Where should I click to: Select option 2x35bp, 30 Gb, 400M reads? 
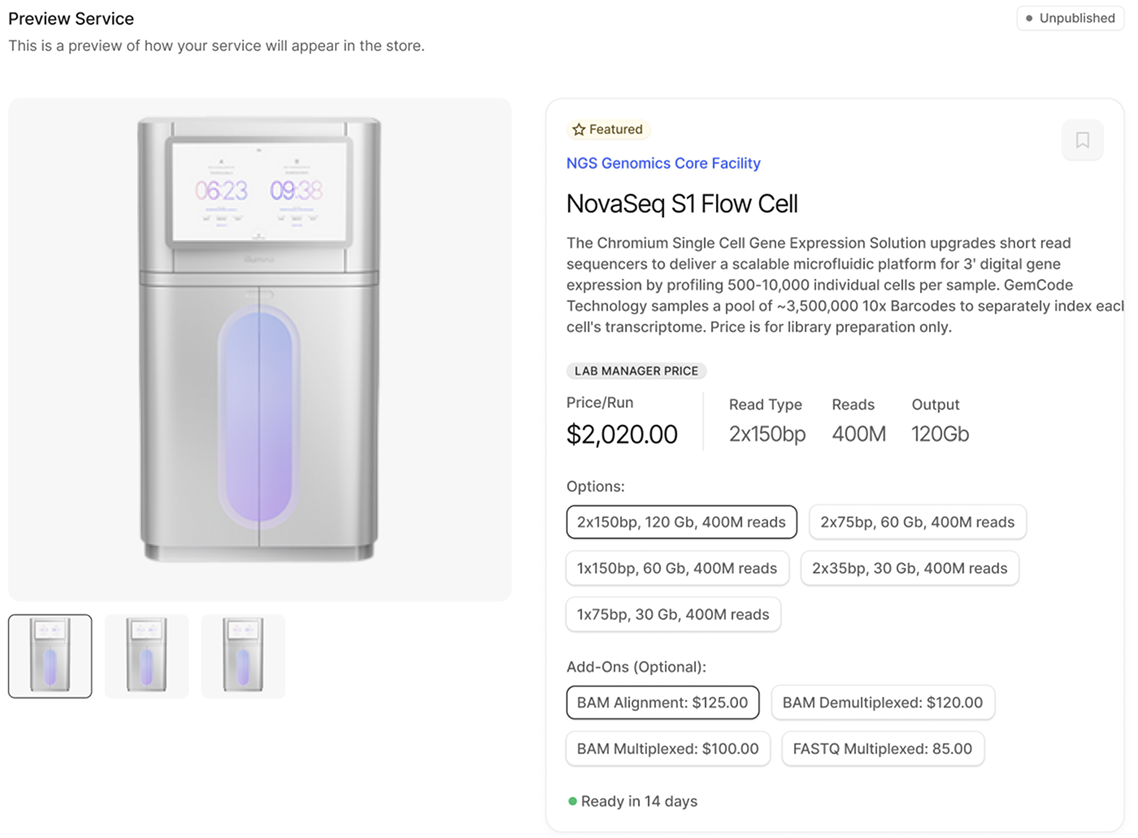coord(909,569)
